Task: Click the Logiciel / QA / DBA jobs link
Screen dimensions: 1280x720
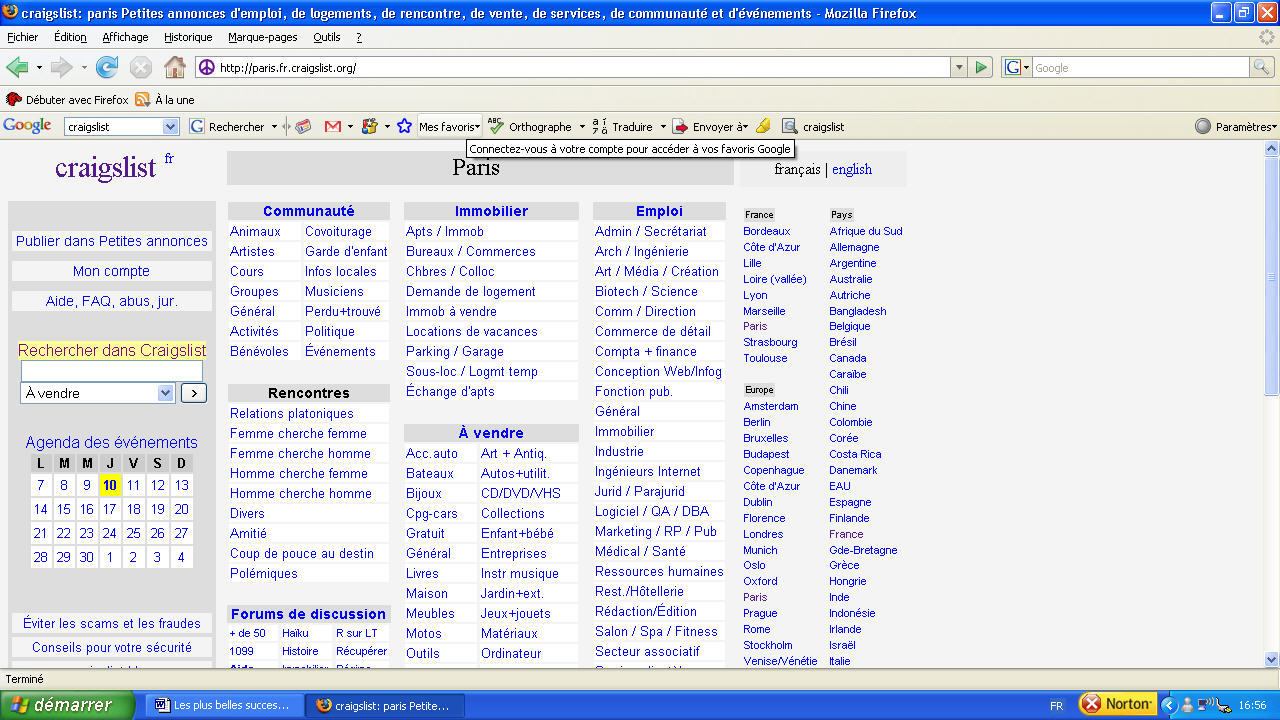Action: click(x=652, y=511)
